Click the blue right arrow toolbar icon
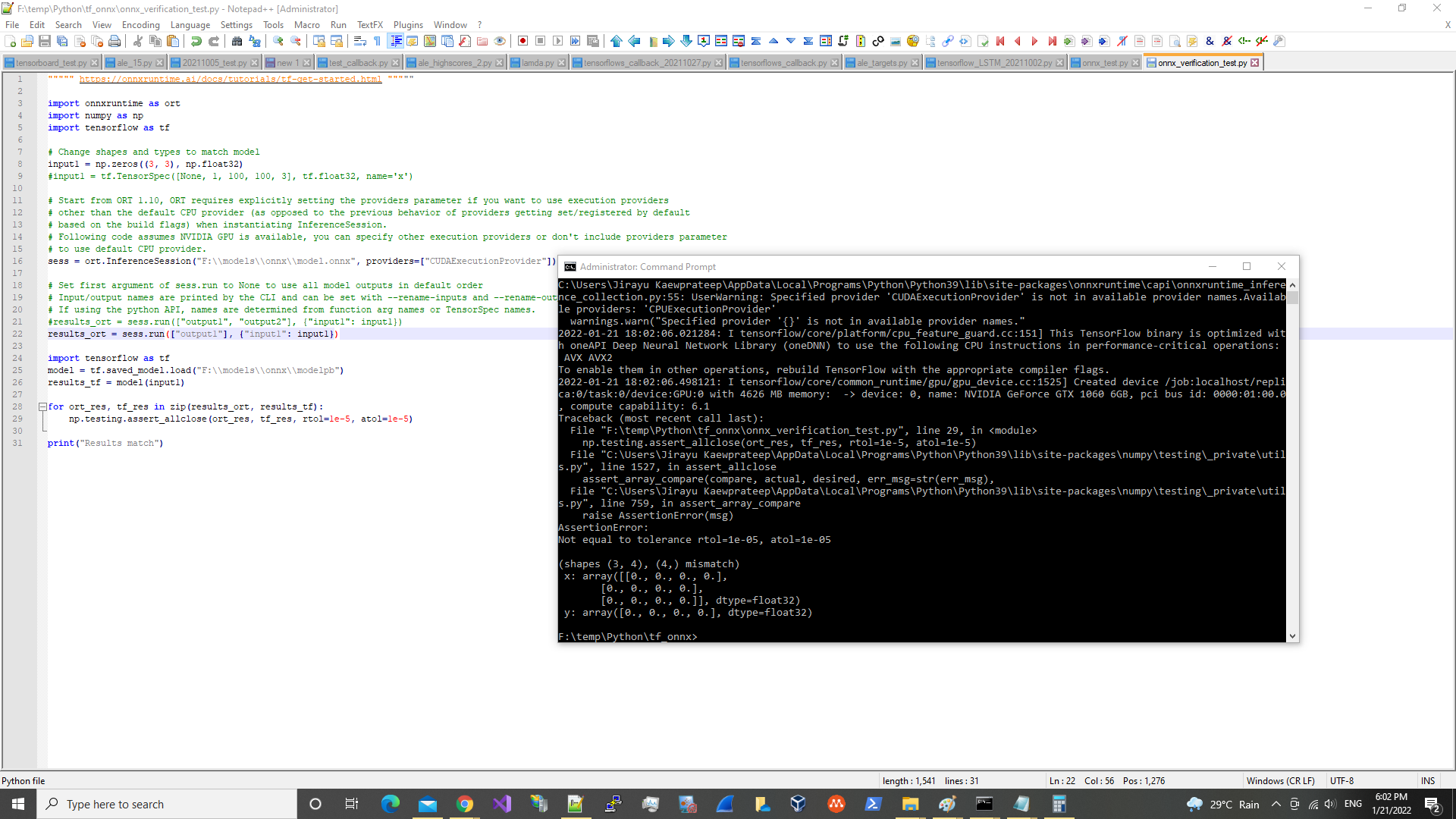The image size is (1456, 819). pos(669,41)
